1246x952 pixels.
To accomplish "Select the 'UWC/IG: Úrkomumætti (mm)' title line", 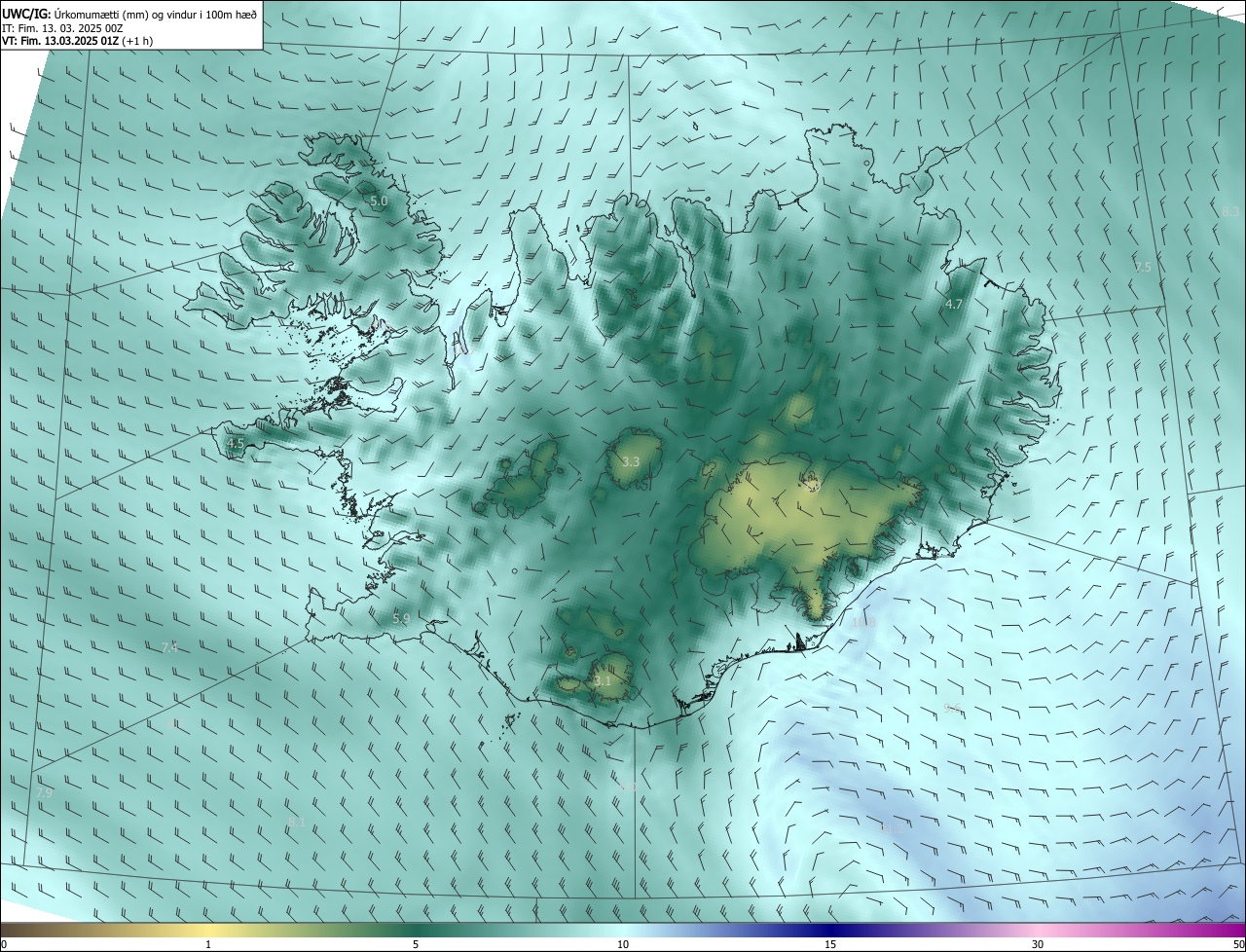I will point(129,13).
